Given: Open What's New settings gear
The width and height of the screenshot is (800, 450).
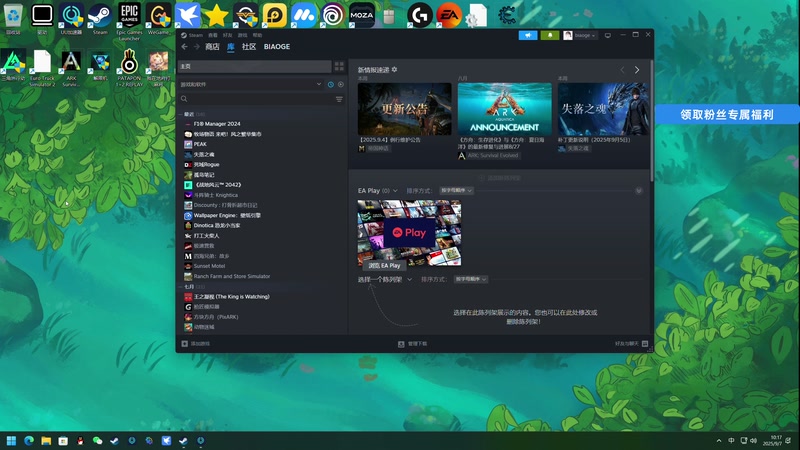Looking at the screenshot, I should [x=394, y=69].
